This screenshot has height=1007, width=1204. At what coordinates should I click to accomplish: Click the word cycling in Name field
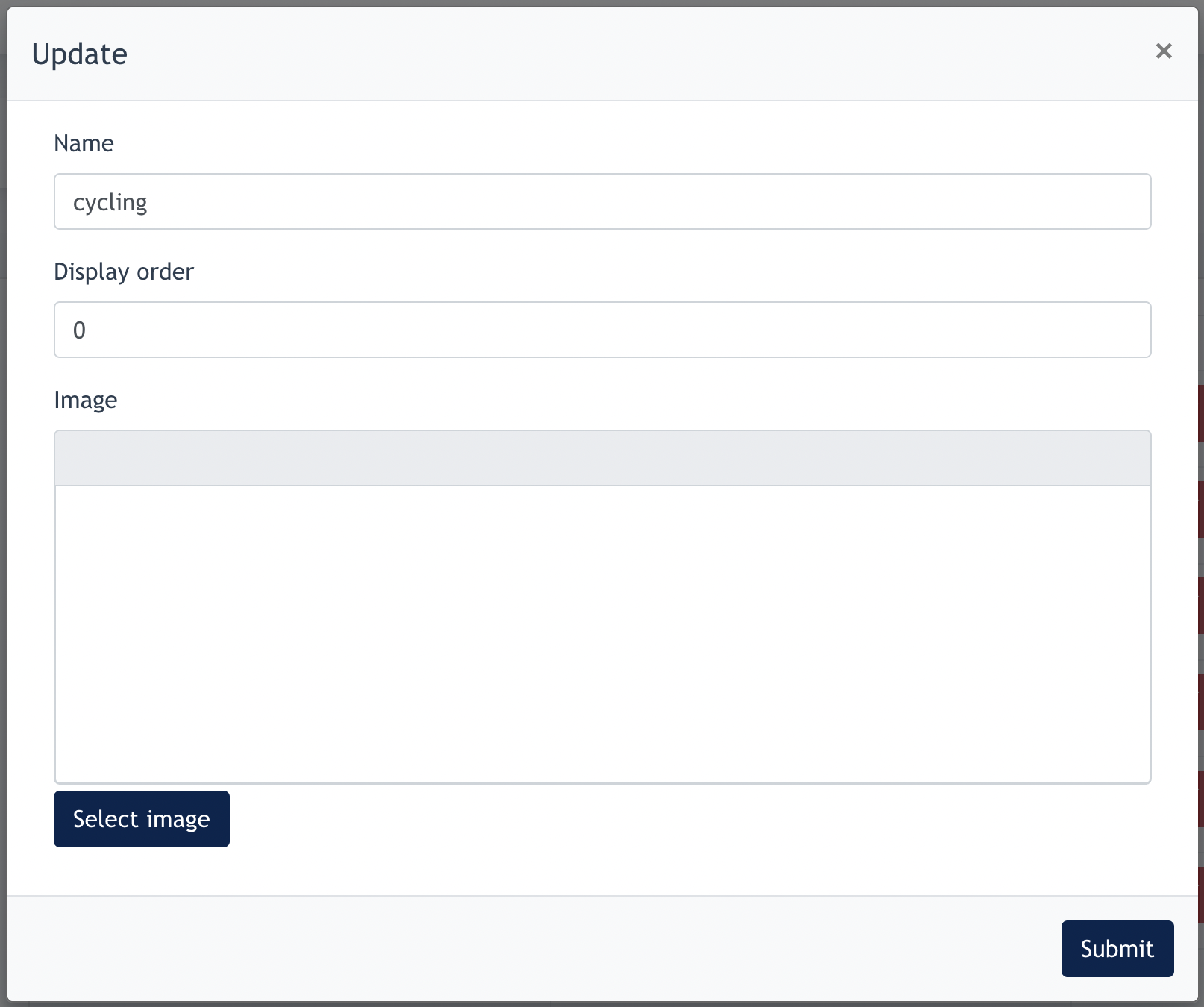[110, 202]
